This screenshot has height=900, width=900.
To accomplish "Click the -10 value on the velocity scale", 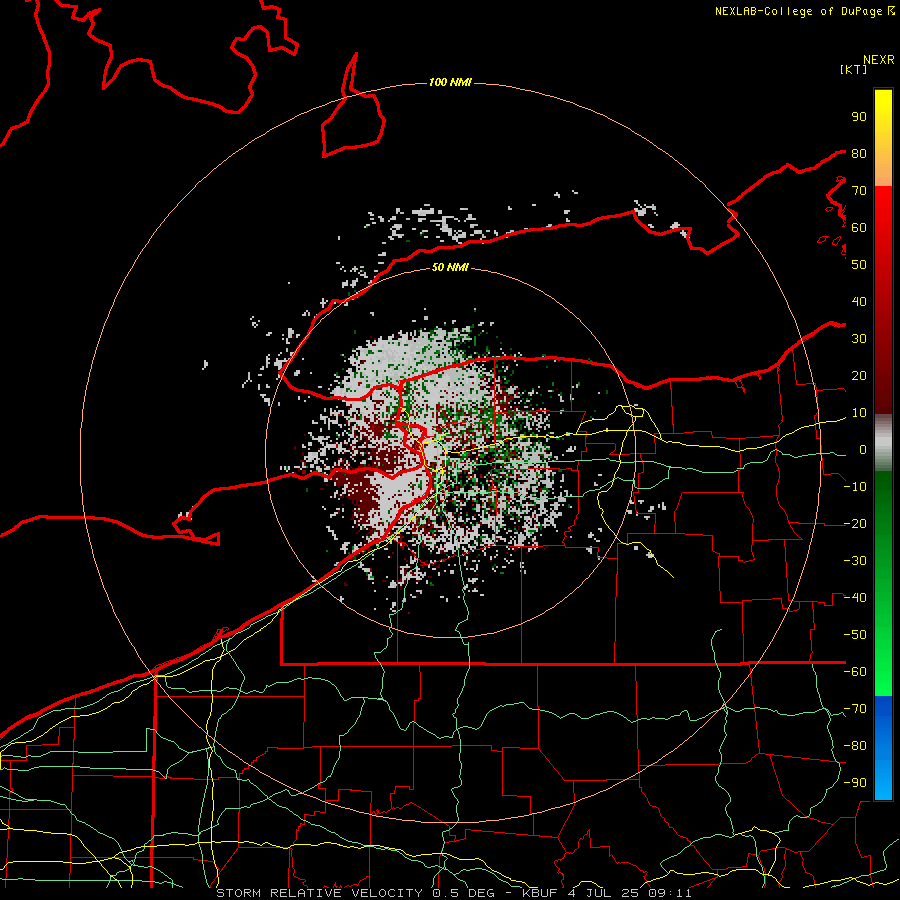I will pos(855,487).
